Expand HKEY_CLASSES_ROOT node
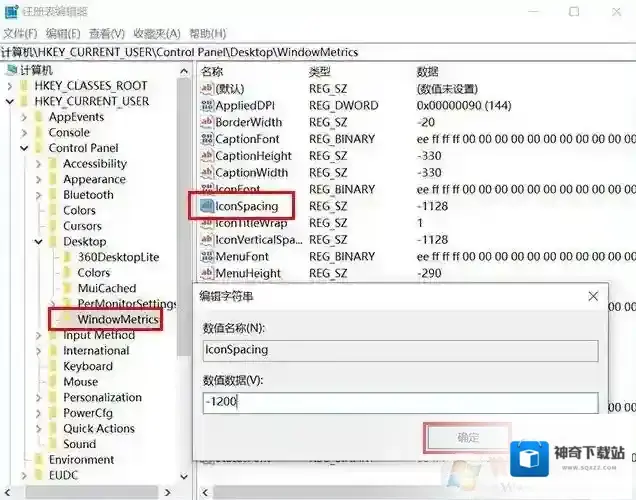Screen dimensions: 636x500 coord(10,86)
